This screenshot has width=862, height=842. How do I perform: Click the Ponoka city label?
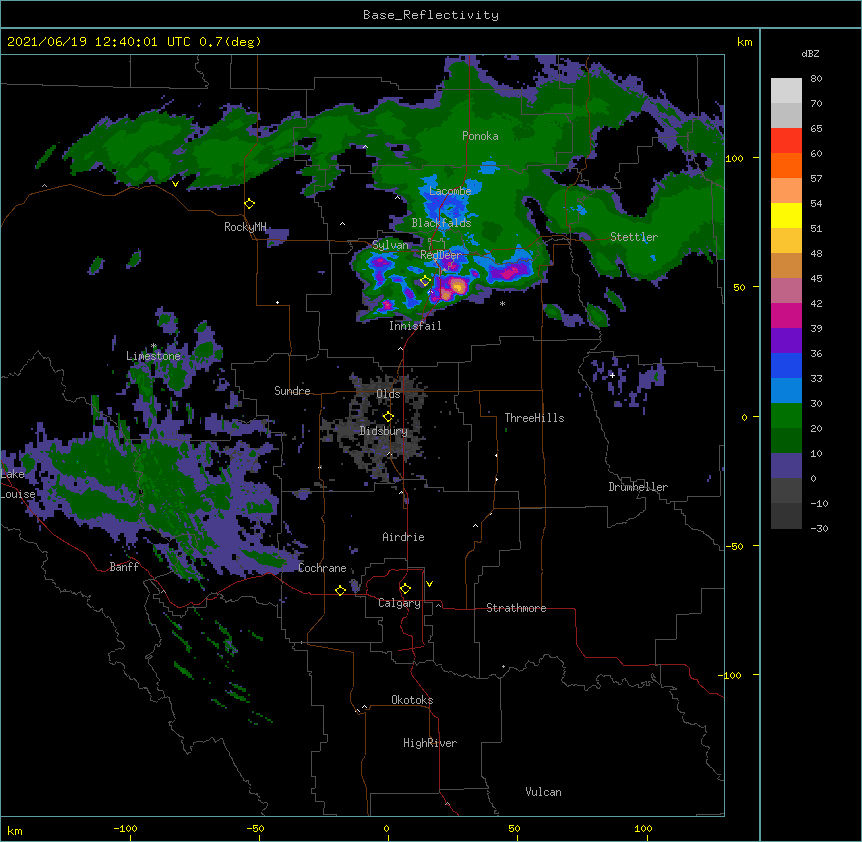click(x=480, y=136)
